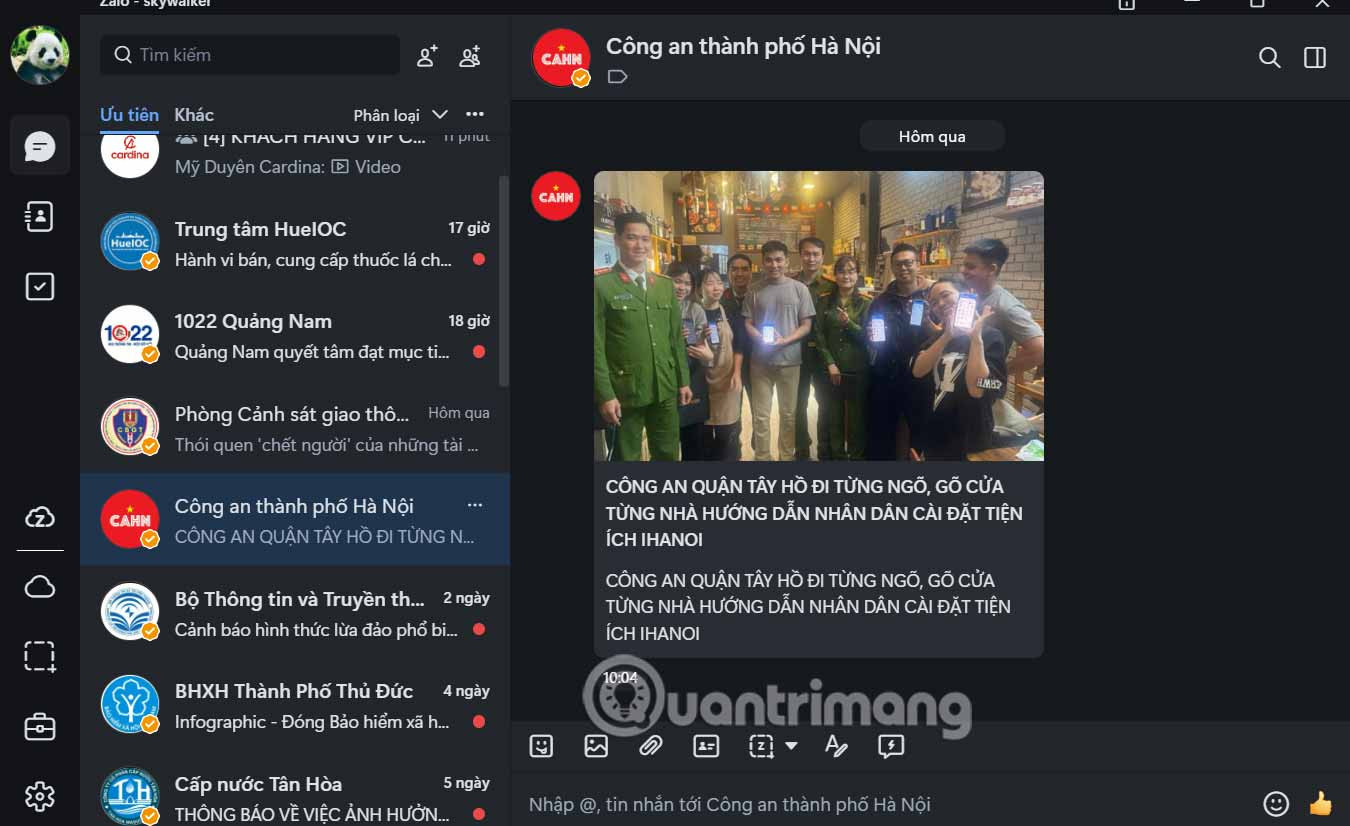Open the sticker picker
Screen dimensions: 1350x826
[x=541, y=746]
